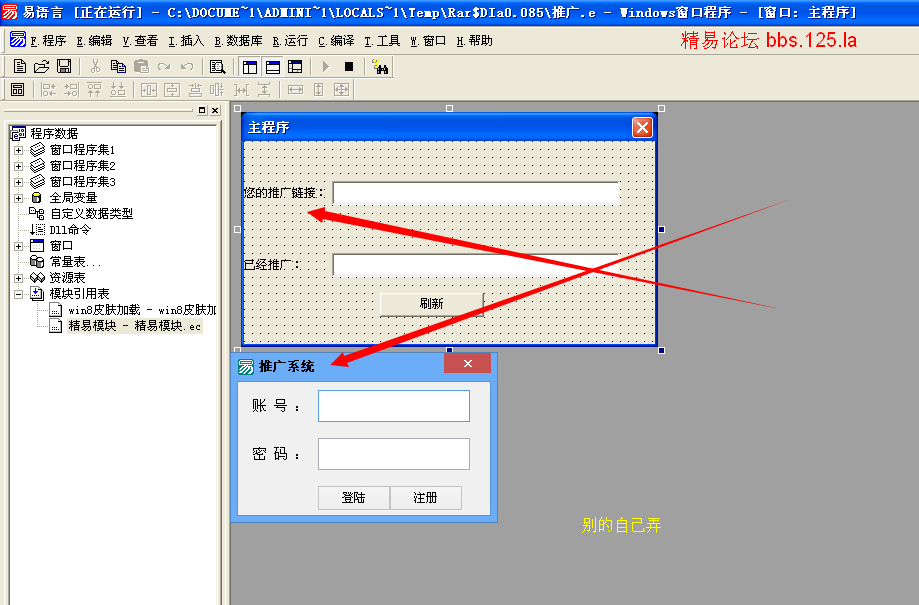
Task: Click the Undo arrow icon
Action: pos(187,67)
